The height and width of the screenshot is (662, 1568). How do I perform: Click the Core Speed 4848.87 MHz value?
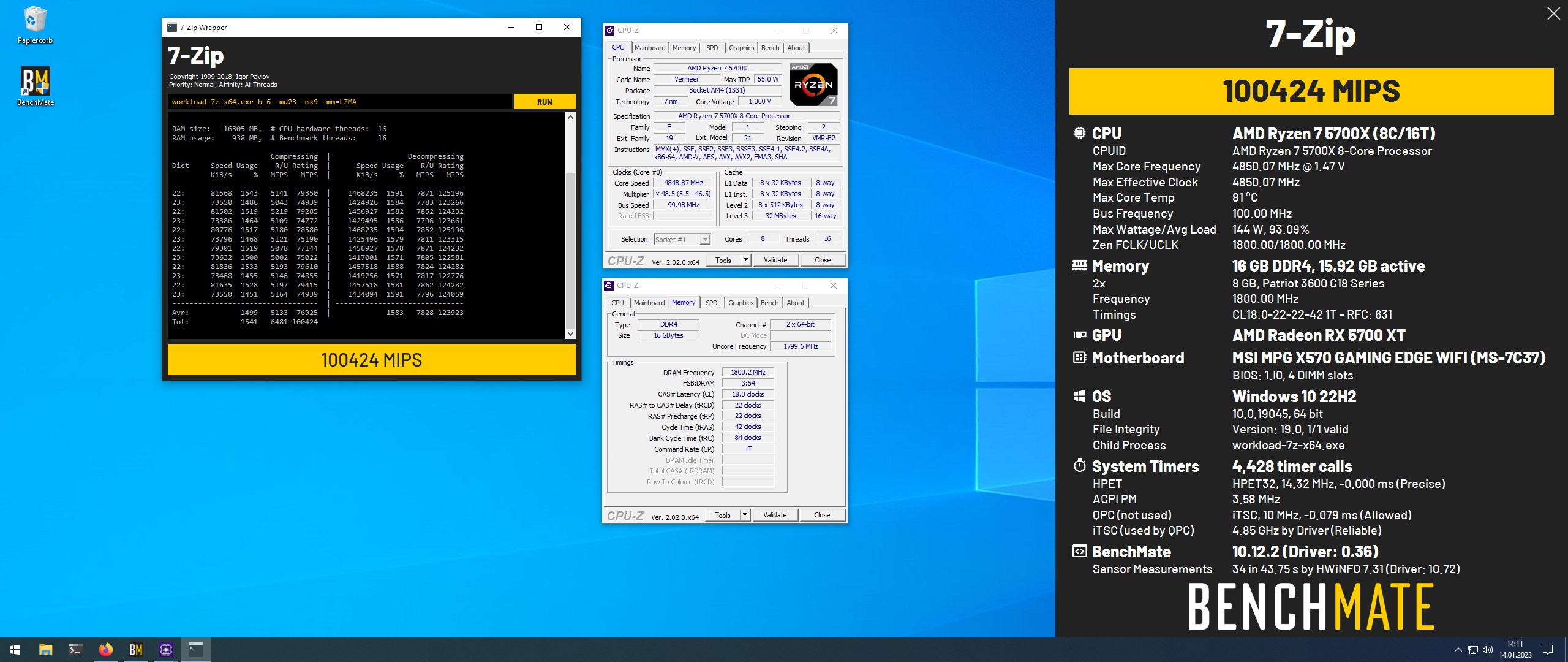click(684, 183)
